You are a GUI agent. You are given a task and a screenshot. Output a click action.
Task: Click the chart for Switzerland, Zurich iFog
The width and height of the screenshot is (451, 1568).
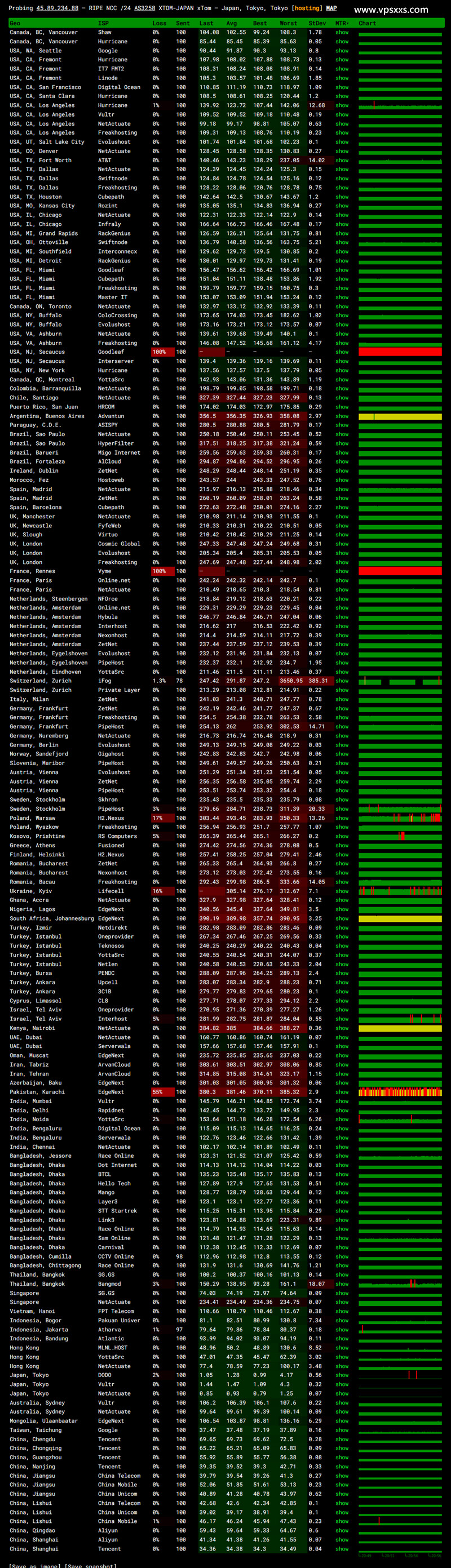pos(400,681)
